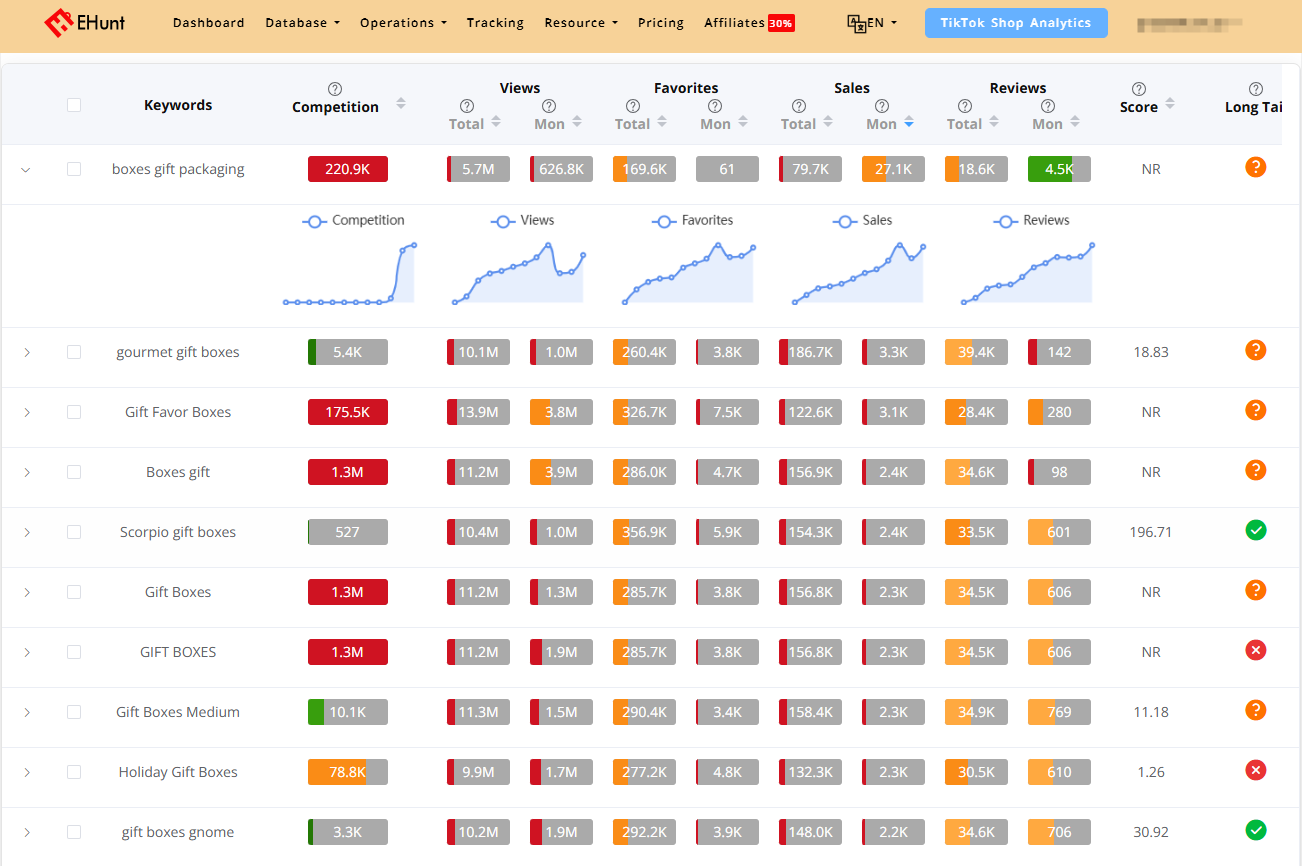Check the checkbox for boxes gift packaging
The height and width of the screenshot is (866, 1302).
tap(73, 168)
